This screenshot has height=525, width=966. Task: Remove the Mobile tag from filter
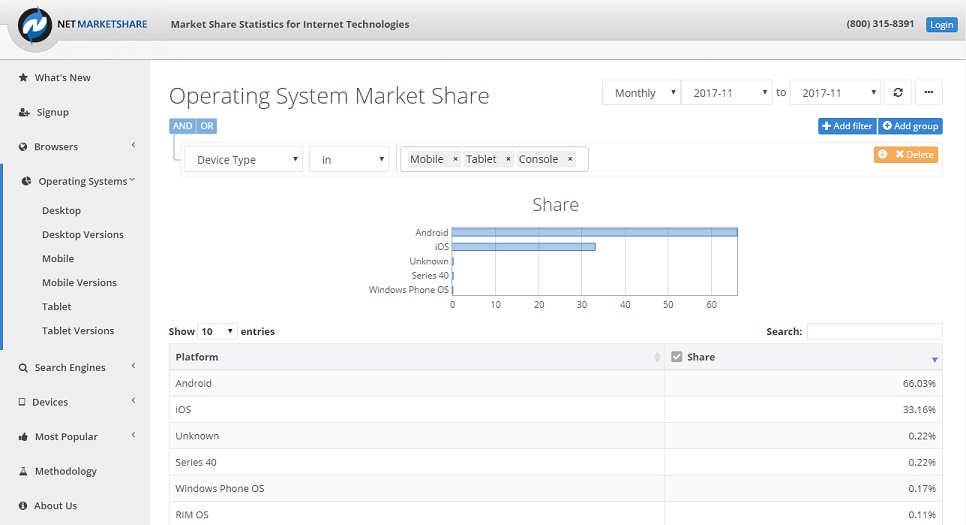(455, 159)
